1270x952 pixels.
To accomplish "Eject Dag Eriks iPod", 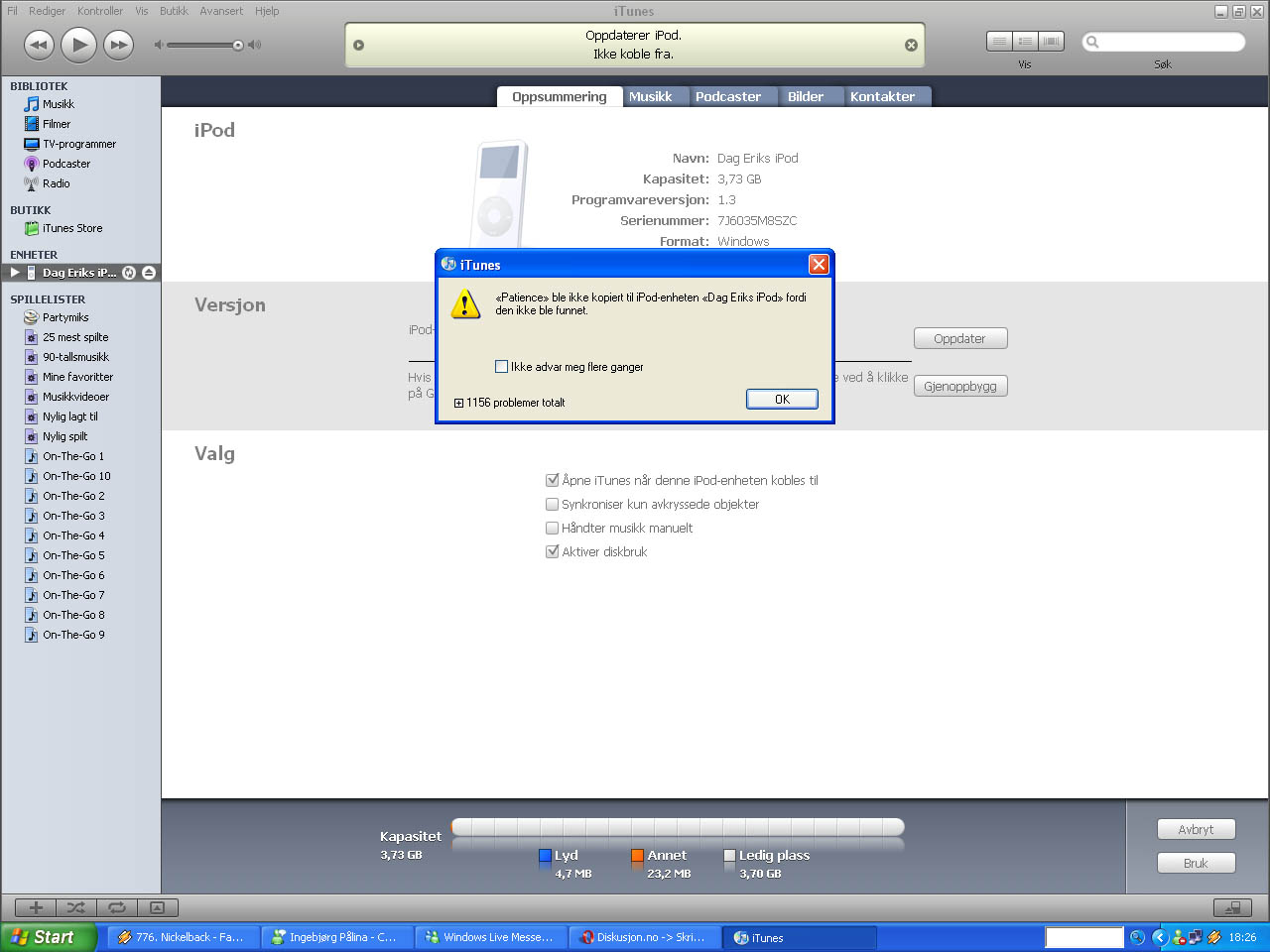I will point(149,273).
